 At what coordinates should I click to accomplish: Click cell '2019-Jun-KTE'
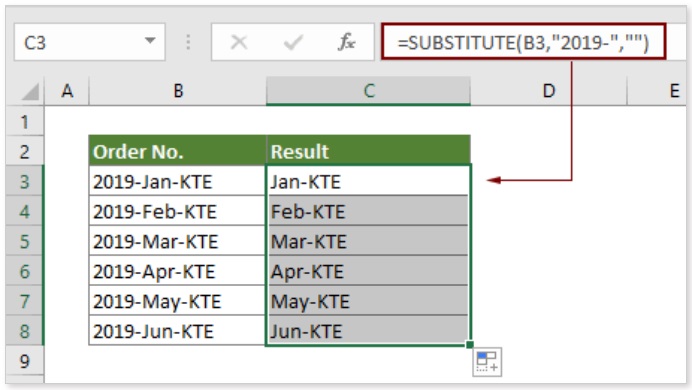[177, 331]
